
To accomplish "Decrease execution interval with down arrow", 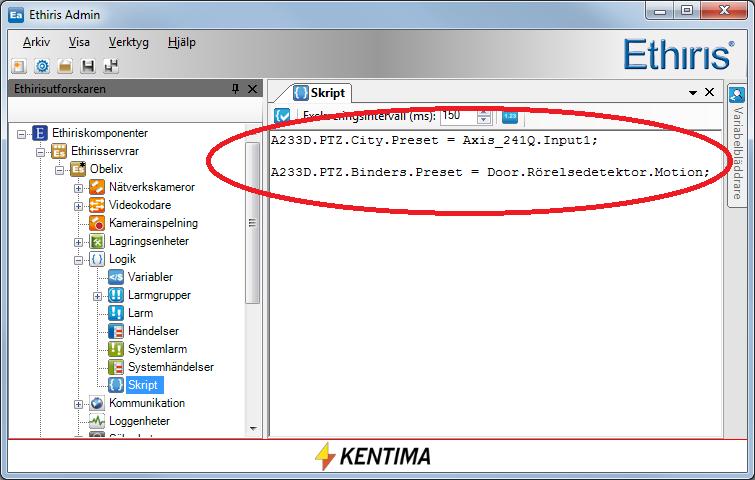I will (x=484, y=120).
